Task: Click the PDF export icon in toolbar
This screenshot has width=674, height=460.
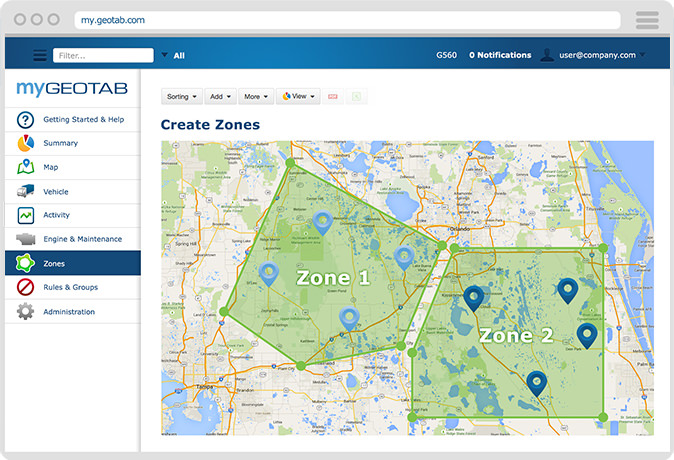Action: (333, 97)
